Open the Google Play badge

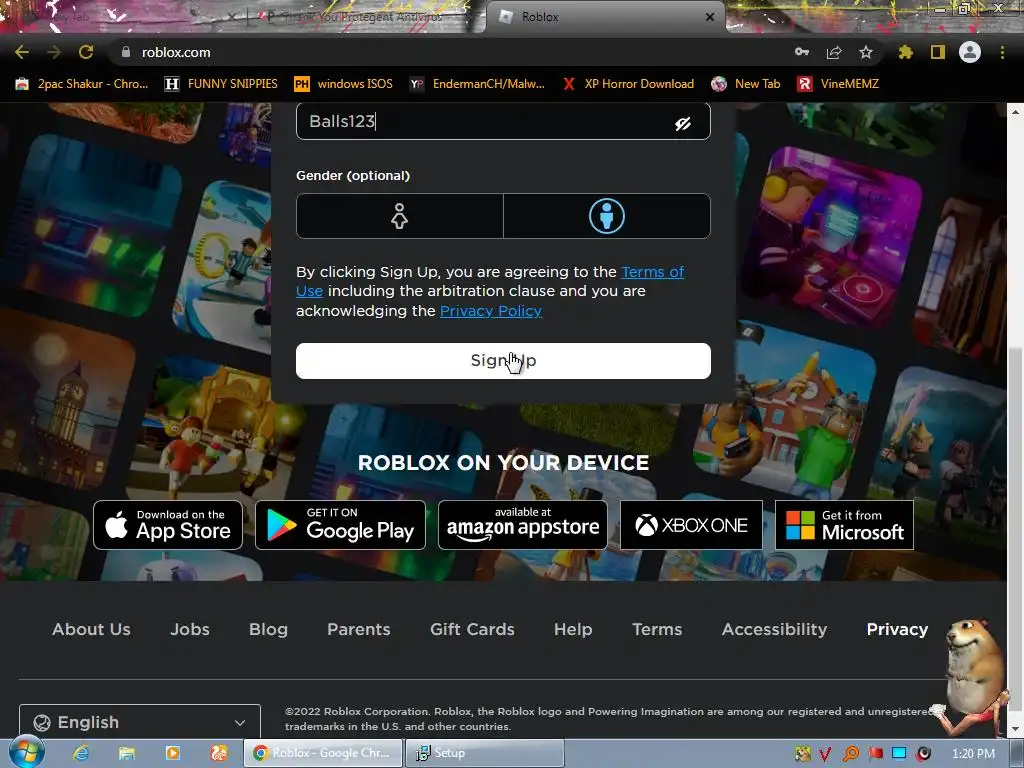coord(340,525)
